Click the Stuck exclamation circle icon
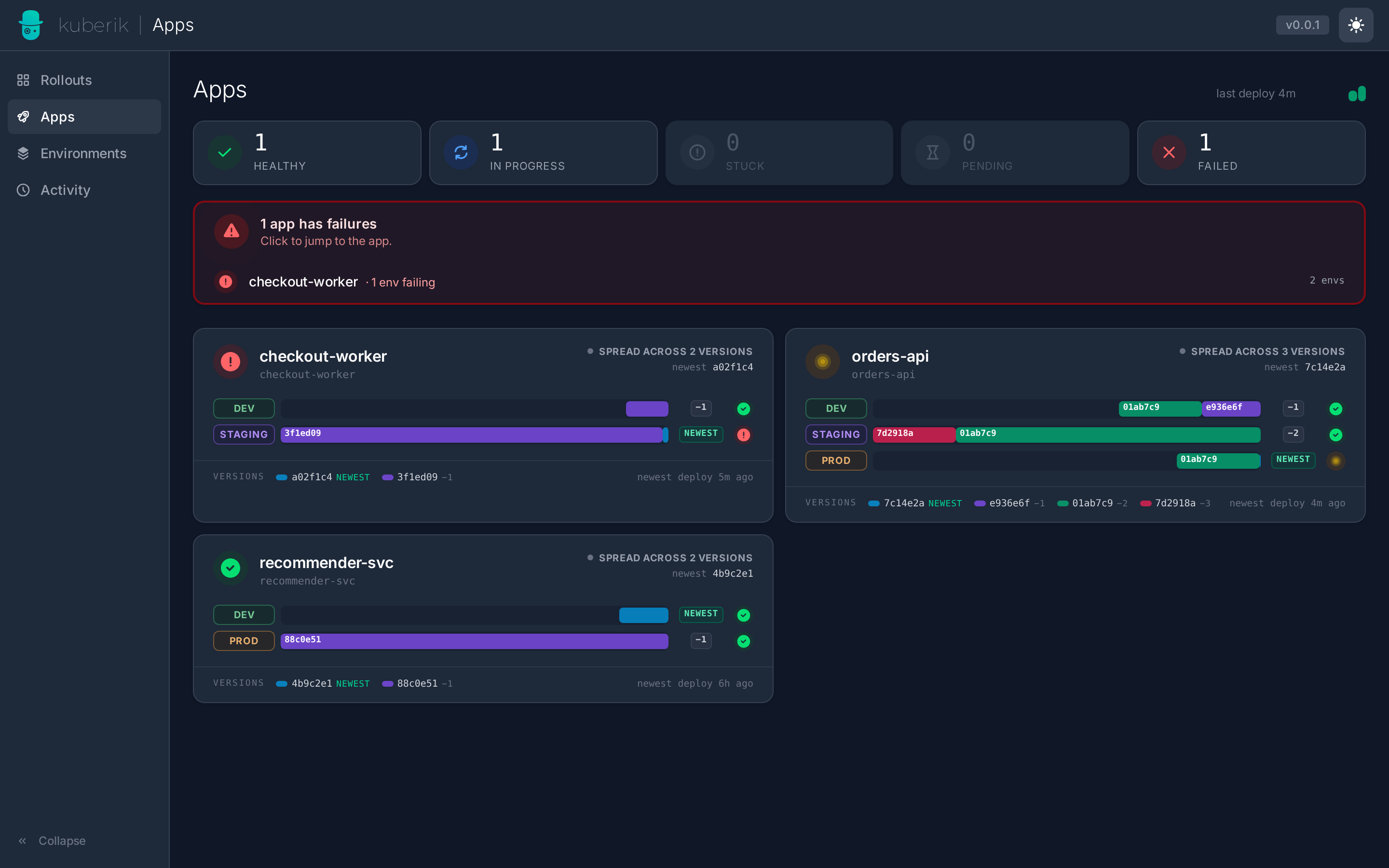 coord(697,152)
